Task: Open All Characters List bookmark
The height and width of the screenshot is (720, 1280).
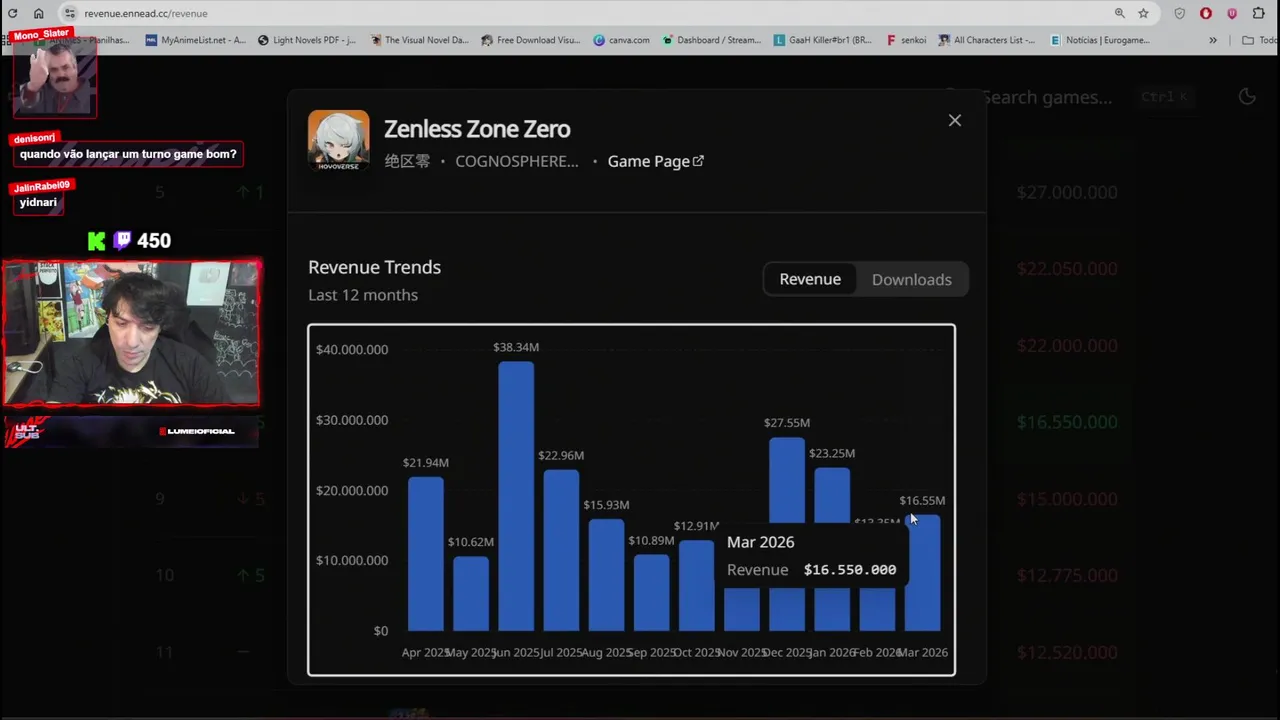Action: point(987,40)
